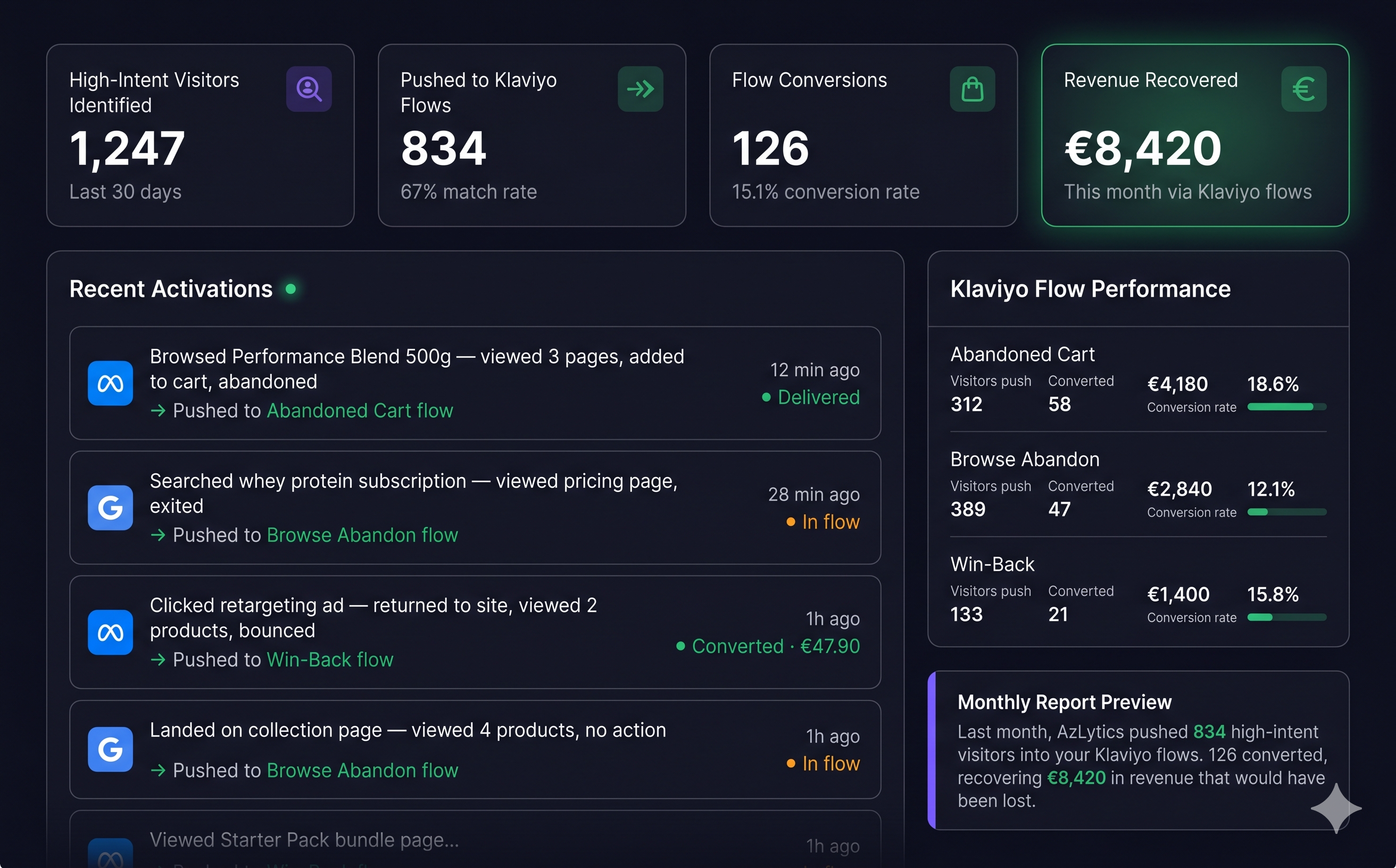This screenshot has height=868, width=1396.
Task: Select the High-Intent Visitors Identified card
Action: [x=201, y=136]
